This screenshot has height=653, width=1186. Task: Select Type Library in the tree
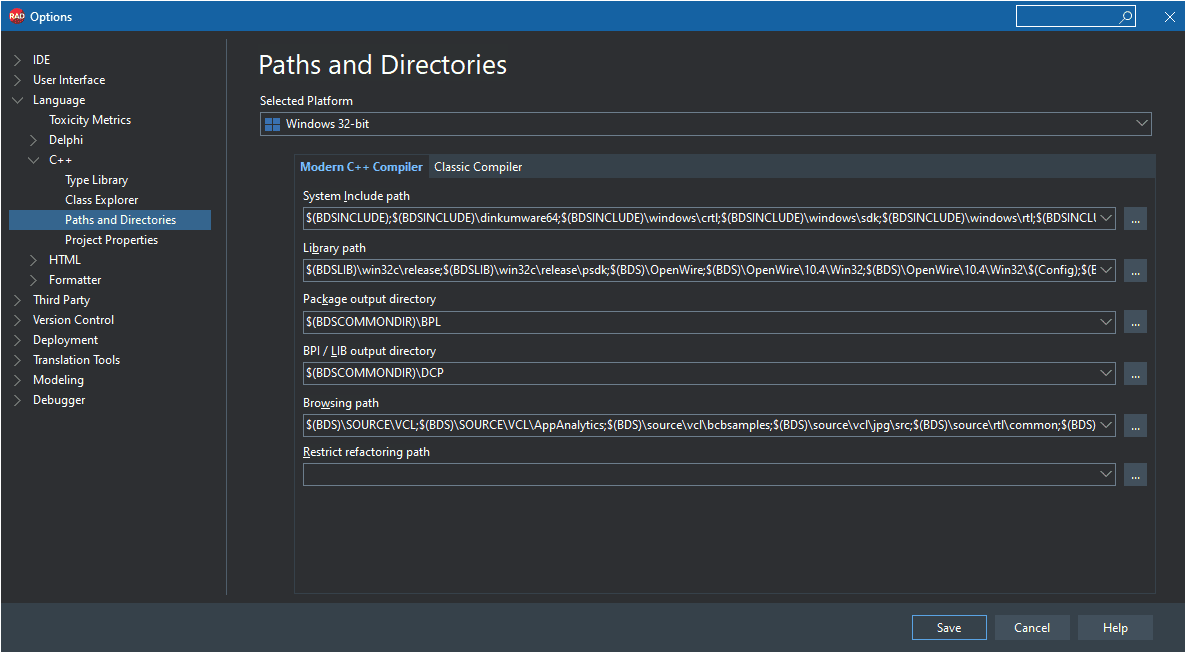[96, 180]
